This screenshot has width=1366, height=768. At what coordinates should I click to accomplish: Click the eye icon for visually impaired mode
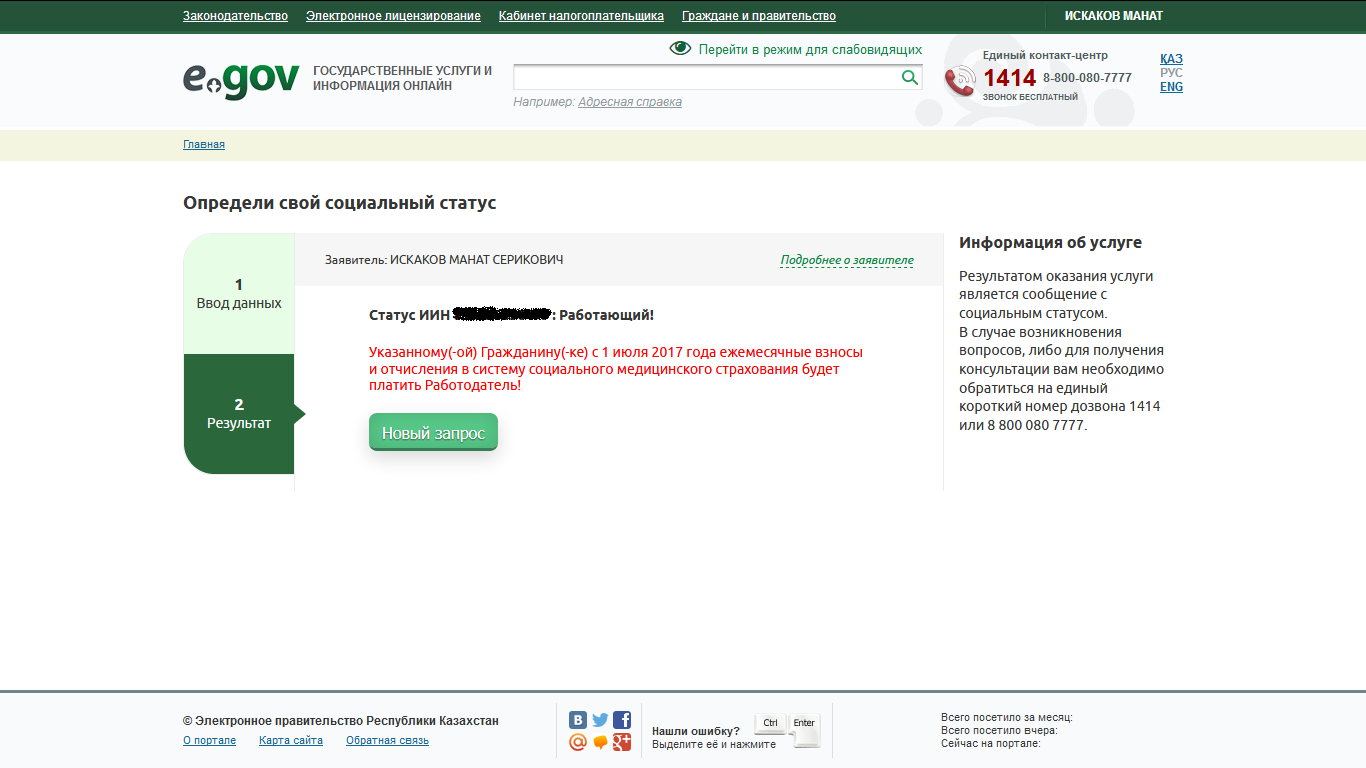680,48
